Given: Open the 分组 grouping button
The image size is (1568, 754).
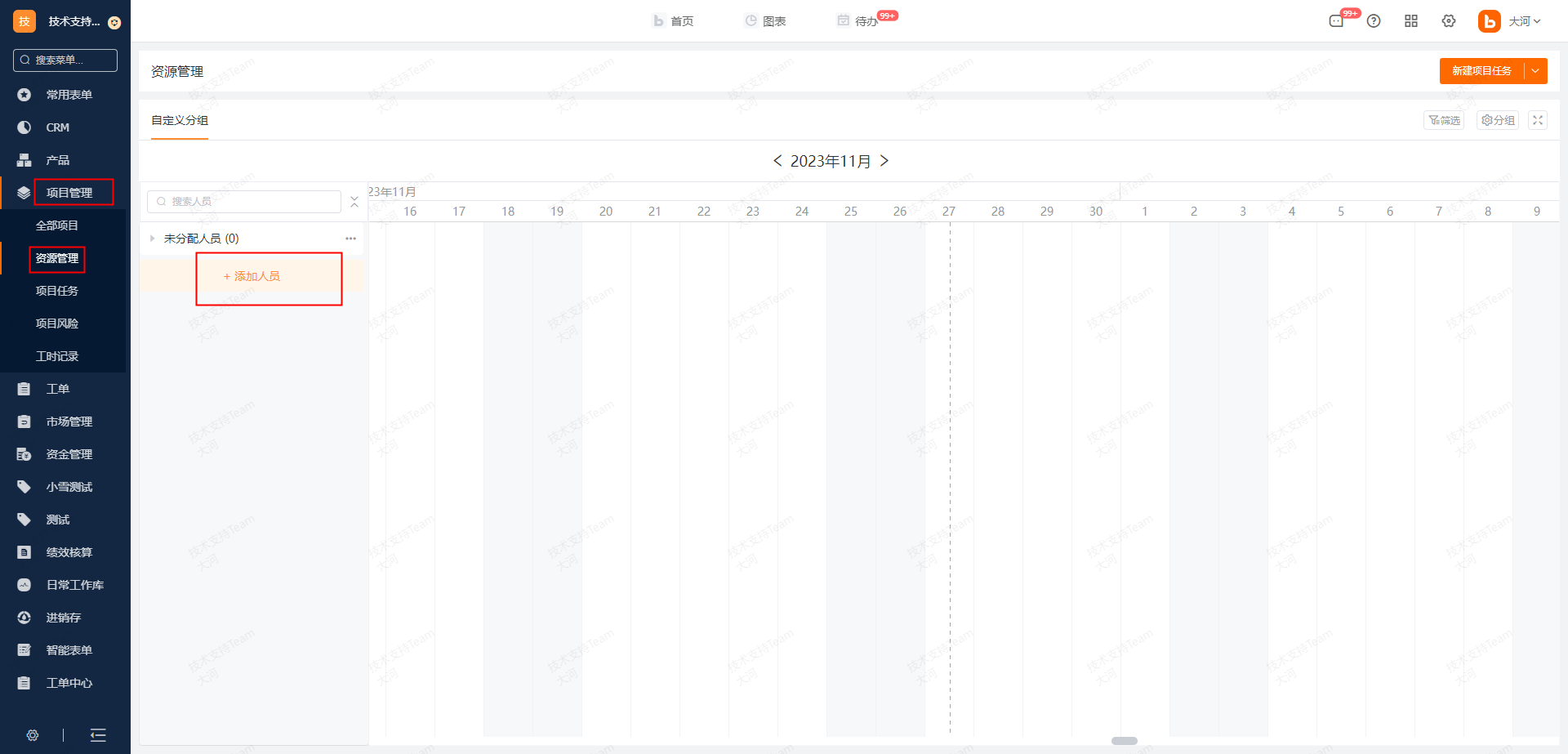Looking at the screenshot, I should [x=1498, y=120].
